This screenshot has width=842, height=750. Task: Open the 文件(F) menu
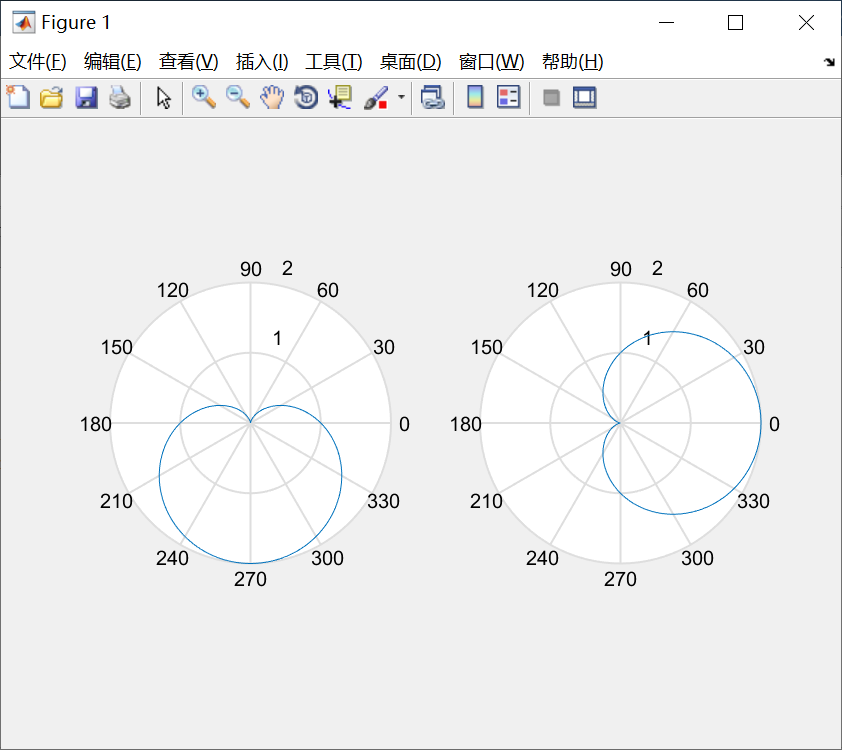38,62
